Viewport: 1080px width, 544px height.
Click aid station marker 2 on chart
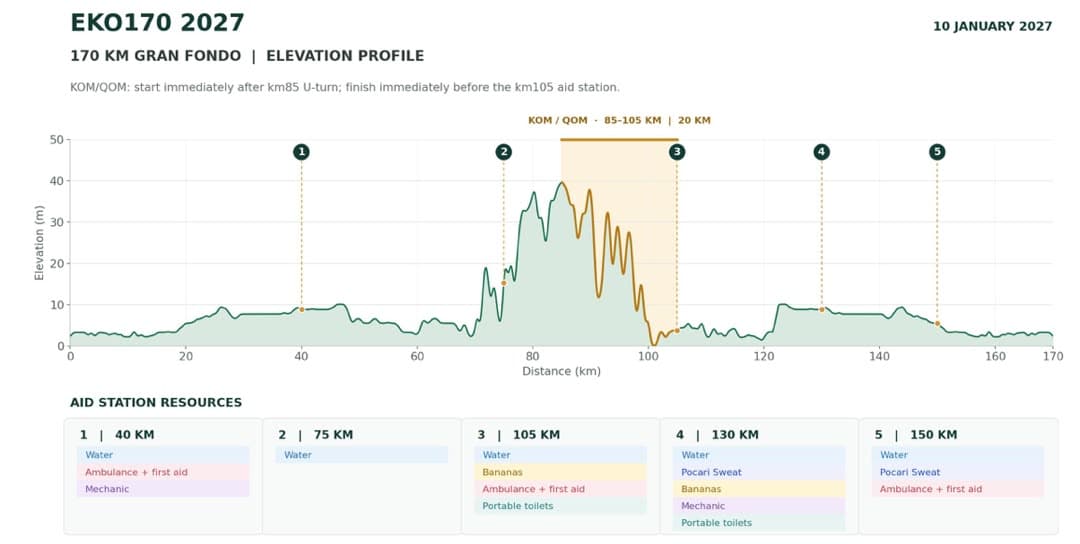tap(503, 152)
